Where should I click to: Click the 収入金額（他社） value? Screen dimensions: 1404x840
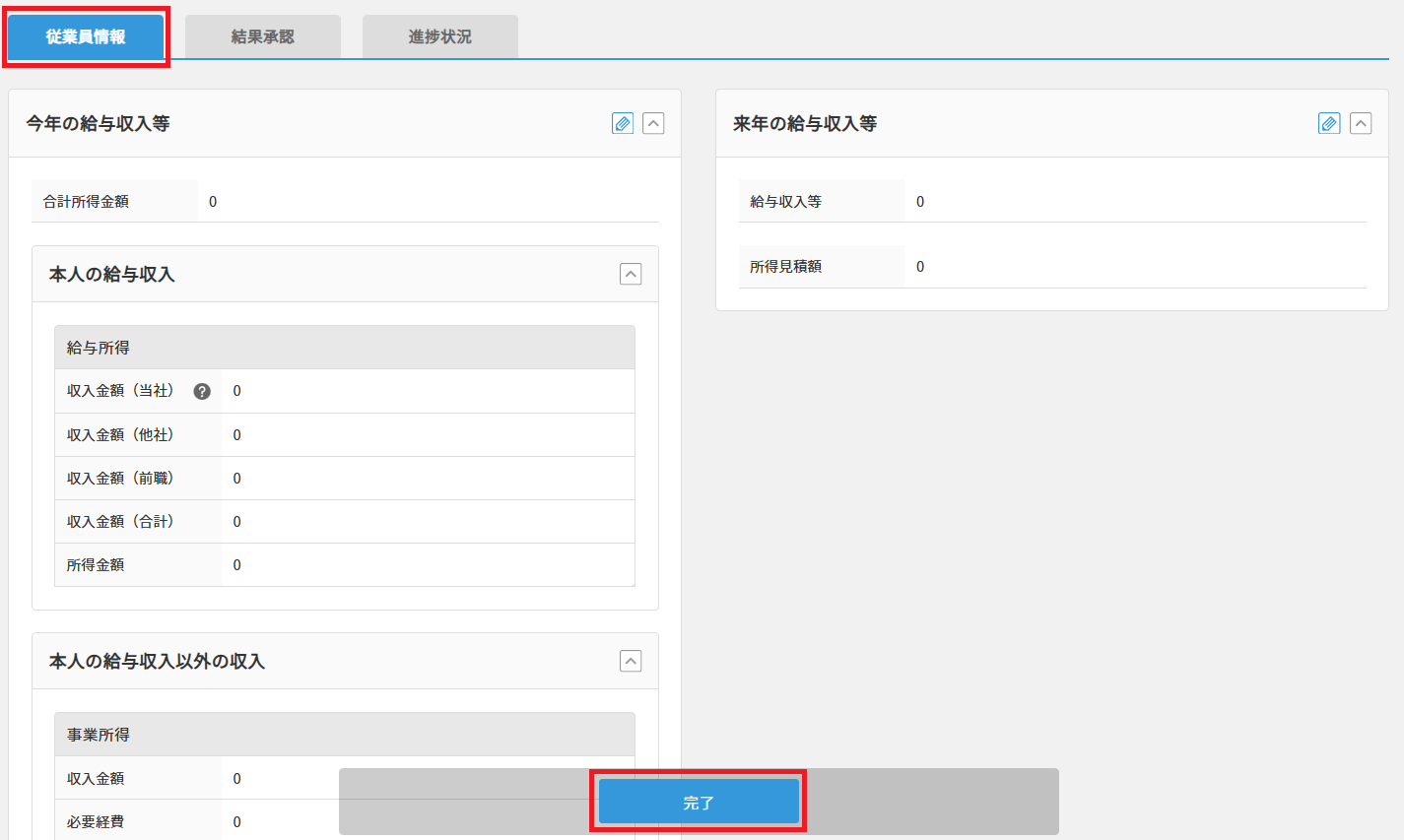point(236,435)
